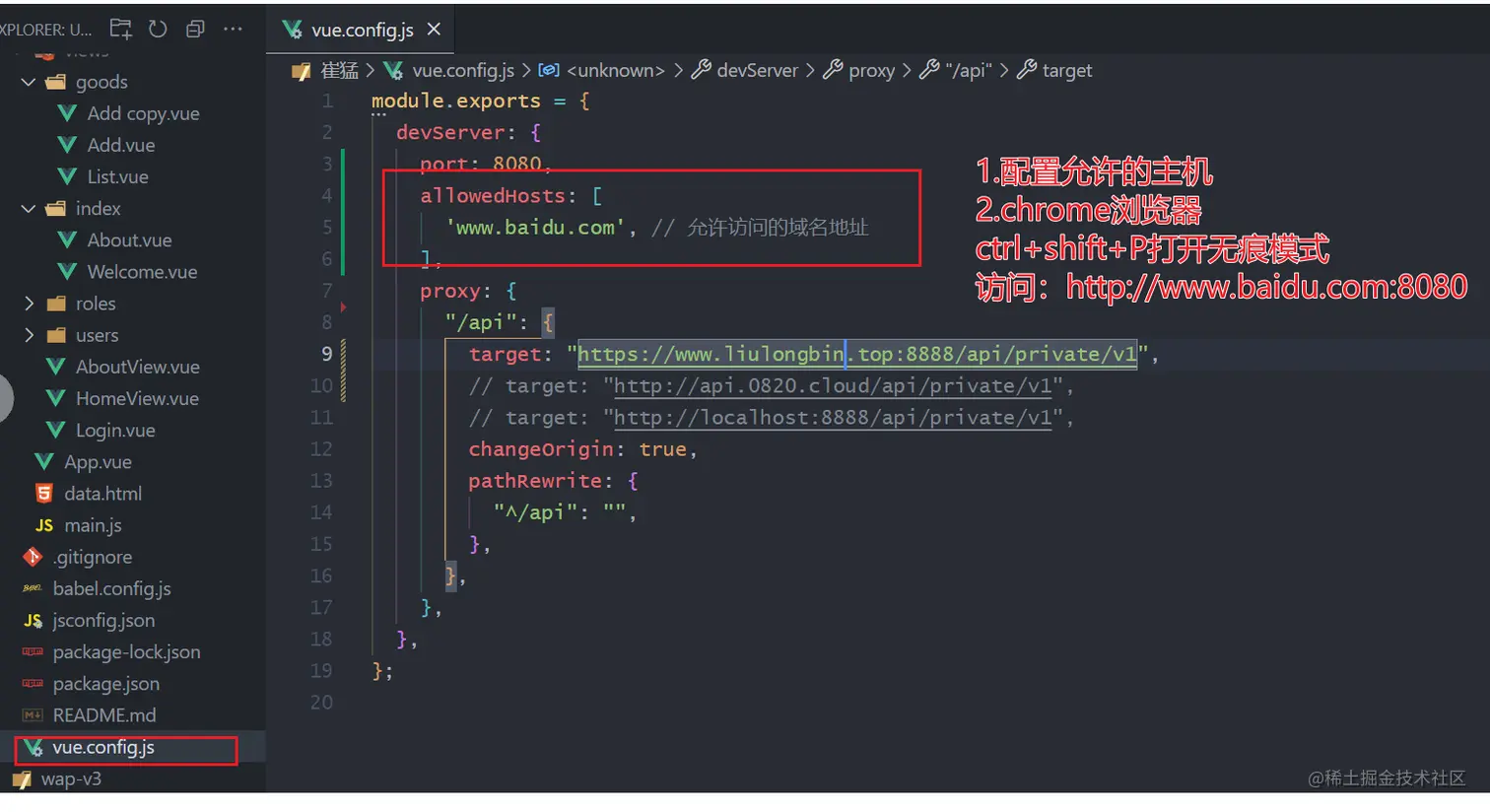The height and width of the screenshot is (812, 1490).
Task: Click the folder icon of the roles folder
Action: (x=56, y=304)
